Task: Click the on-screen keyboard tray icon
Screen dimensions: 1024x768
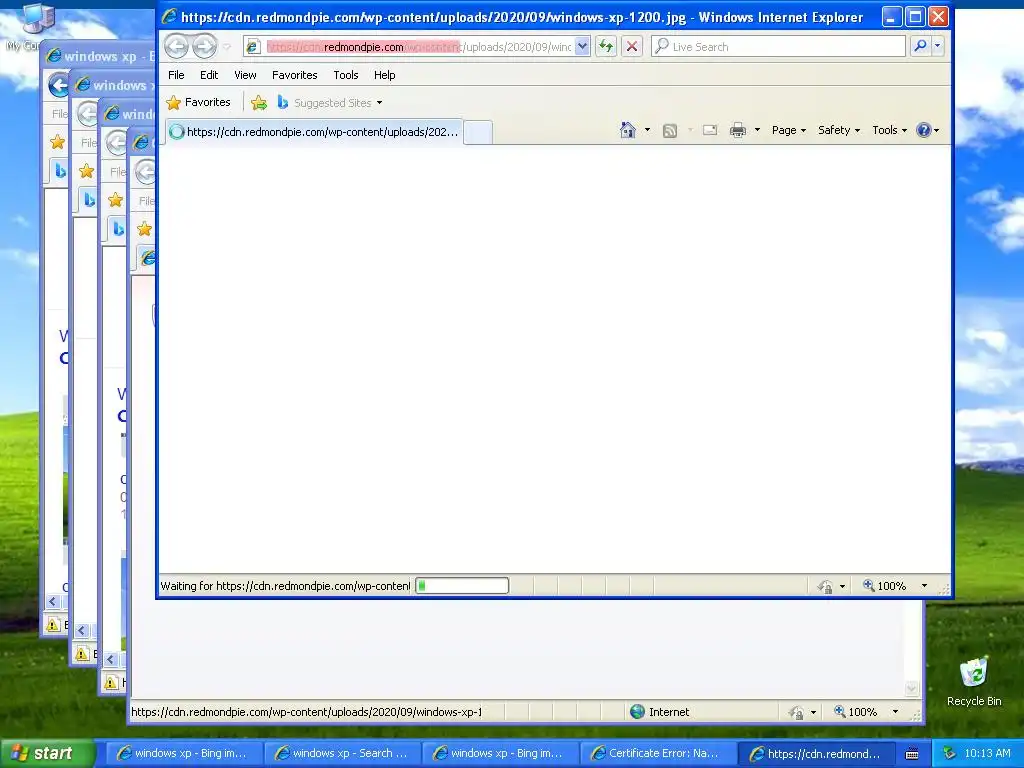Action: point(912,754)
